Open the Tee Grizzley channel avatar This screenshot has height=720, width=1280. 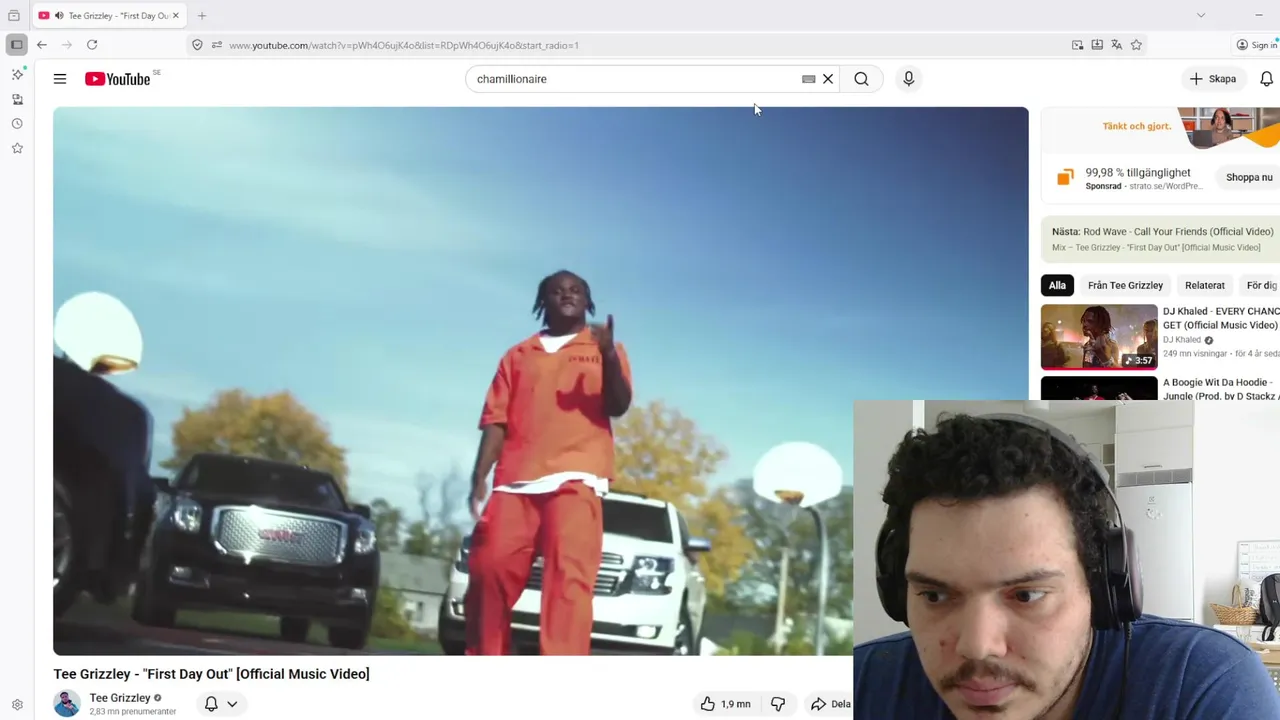(67, 704)
